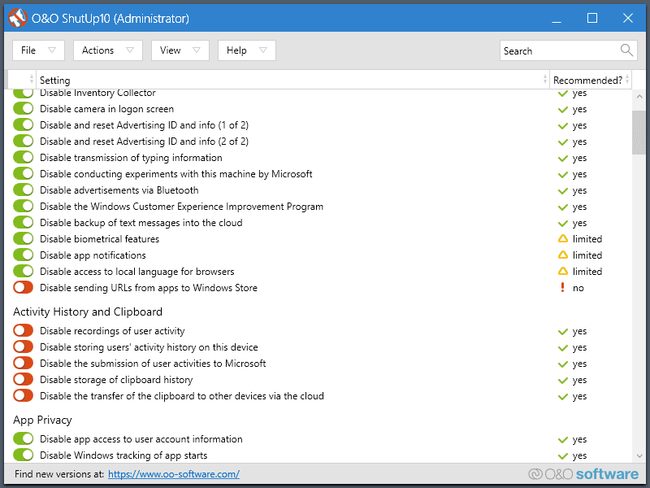Toggle Disable transmission of typing information
650x488 pixels.
pyautogui.click(x=23, y=157)
